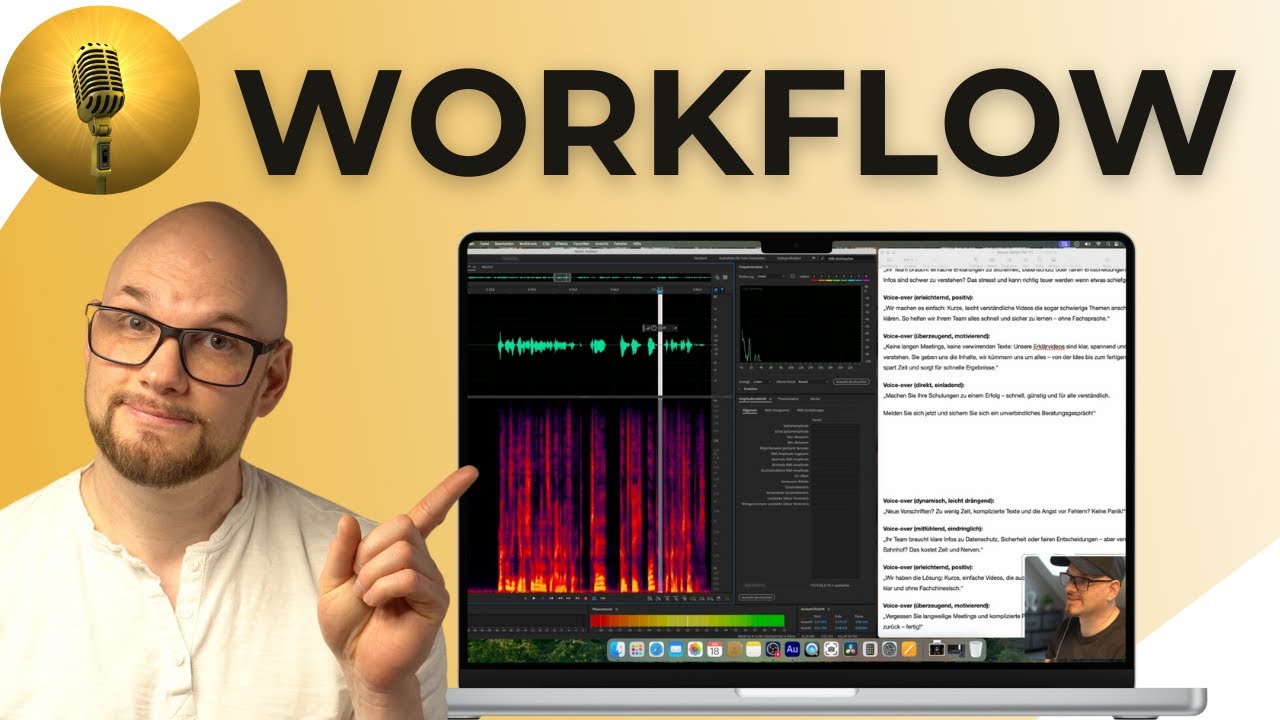Switch to the Standard workspace

pos(700,258)
